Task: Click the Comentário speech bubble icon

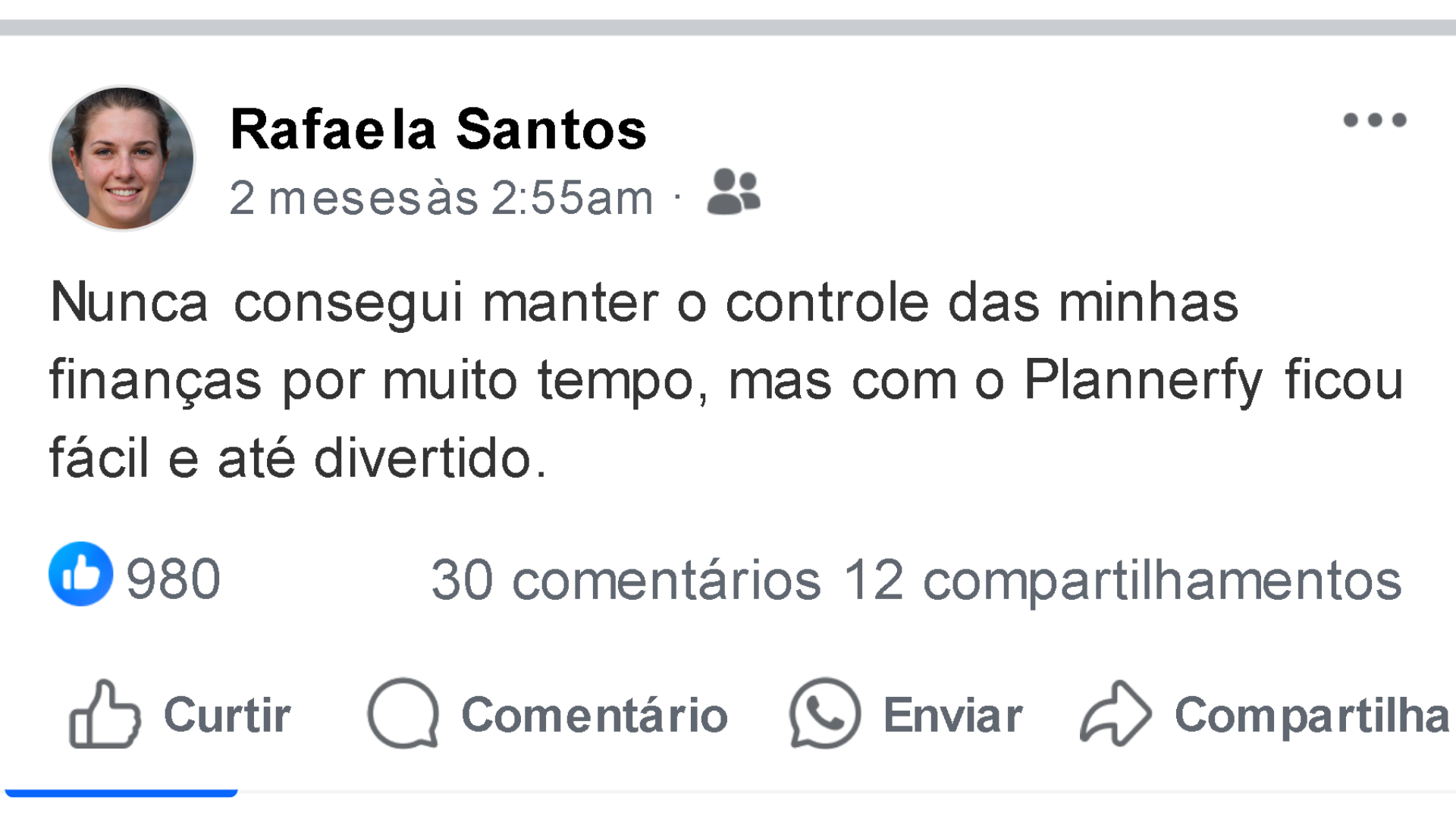Action: [x=403, y=714]
